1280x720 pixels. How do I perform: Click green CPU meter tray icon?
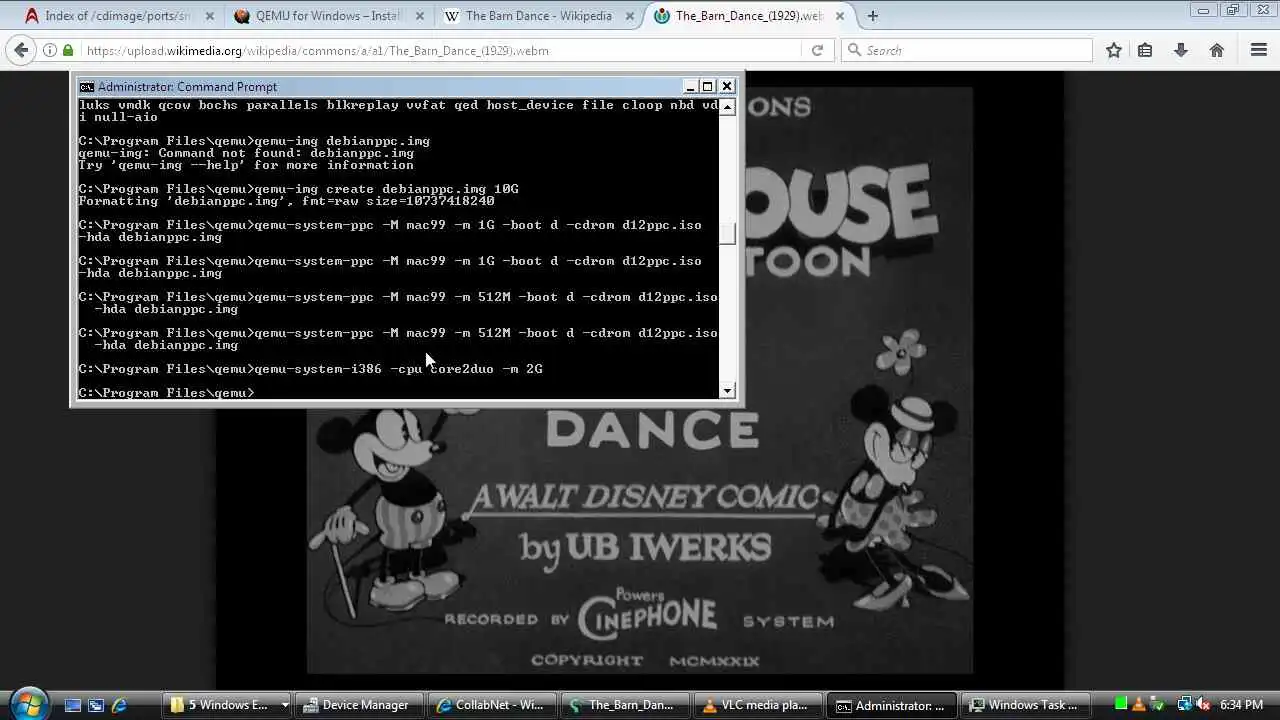click(x=1121, y=704)
